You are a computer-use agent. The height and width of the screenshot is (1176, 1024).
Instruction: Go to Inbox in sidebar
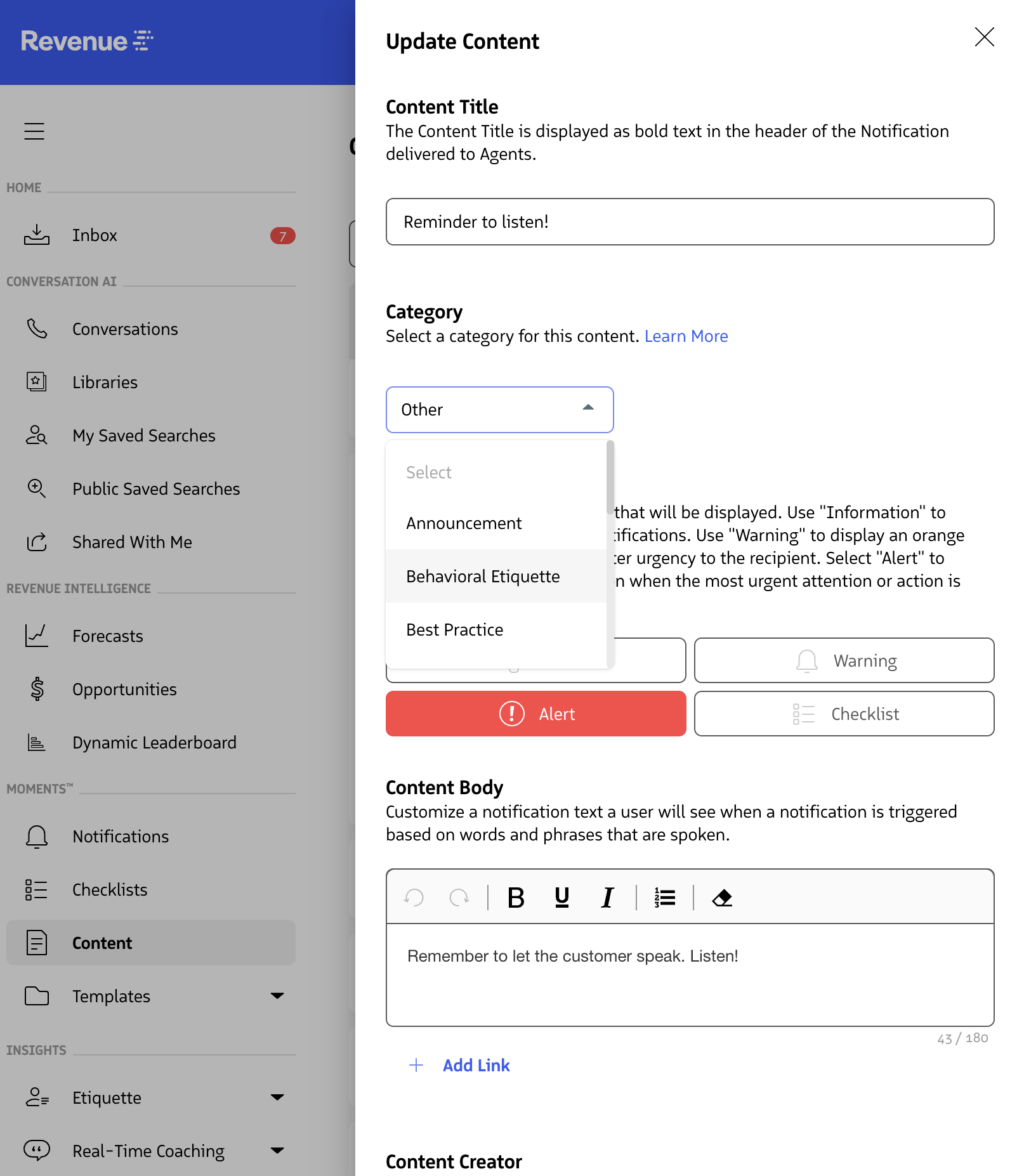coord(151,235)
